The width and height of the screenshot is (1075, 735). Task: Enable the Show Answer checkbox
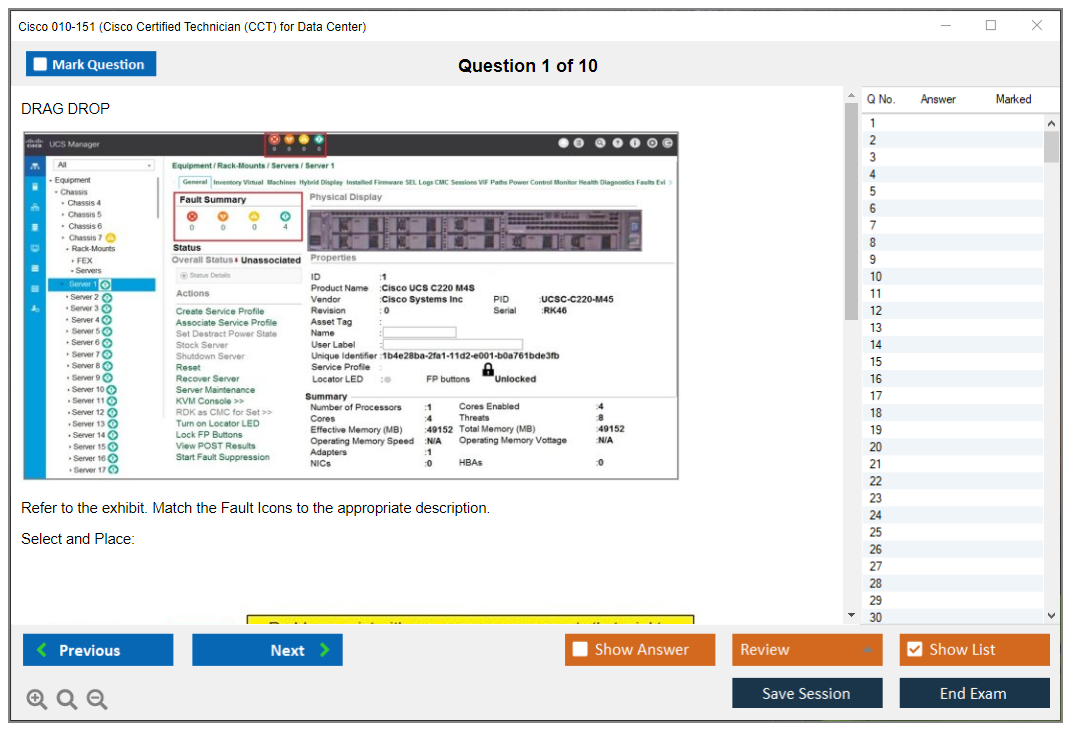580,650
